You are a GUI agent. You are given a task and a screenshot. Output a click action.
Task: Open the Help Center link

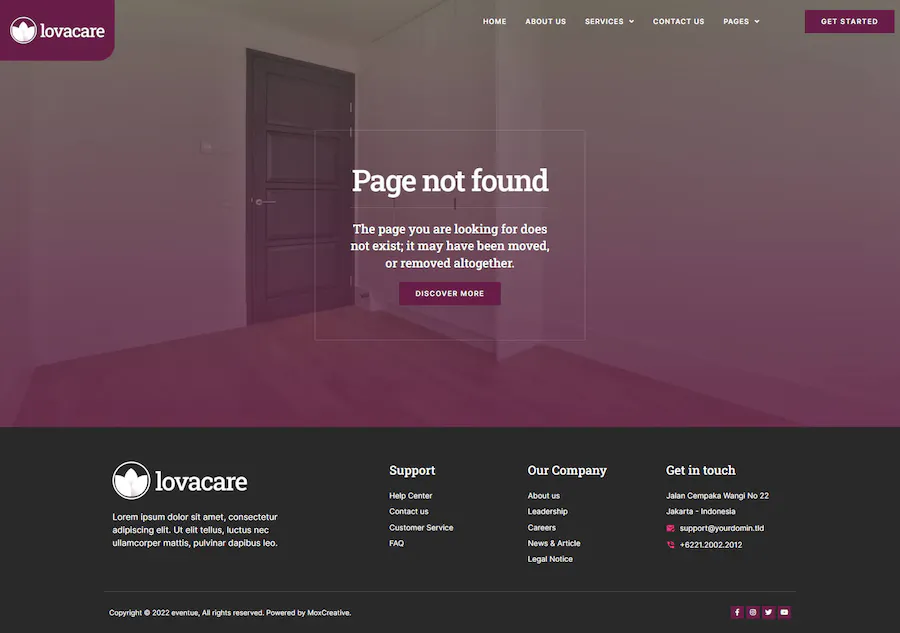(410, 495)
